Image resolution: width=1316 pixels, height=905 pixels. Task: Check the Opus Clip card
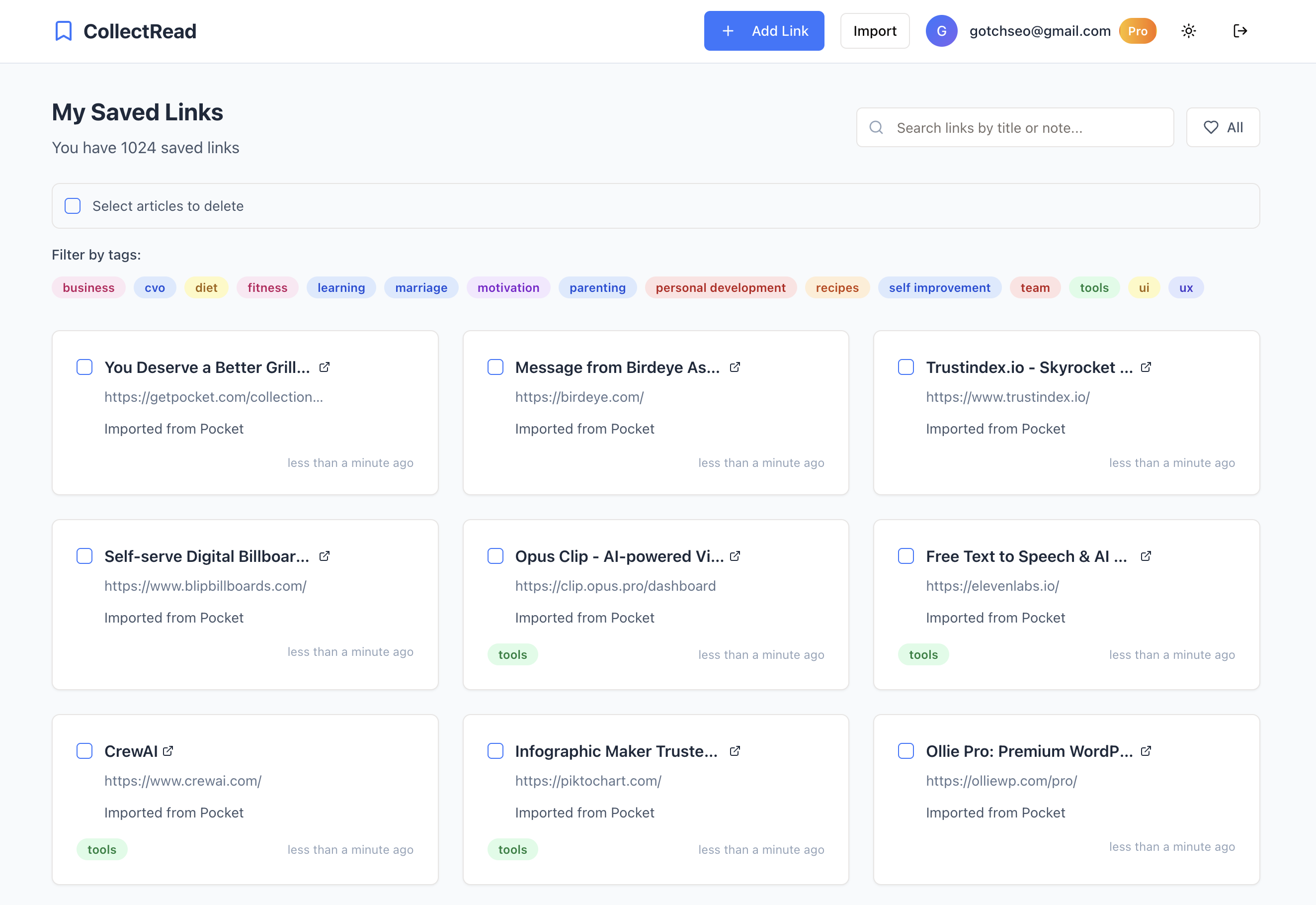(495, 556)
